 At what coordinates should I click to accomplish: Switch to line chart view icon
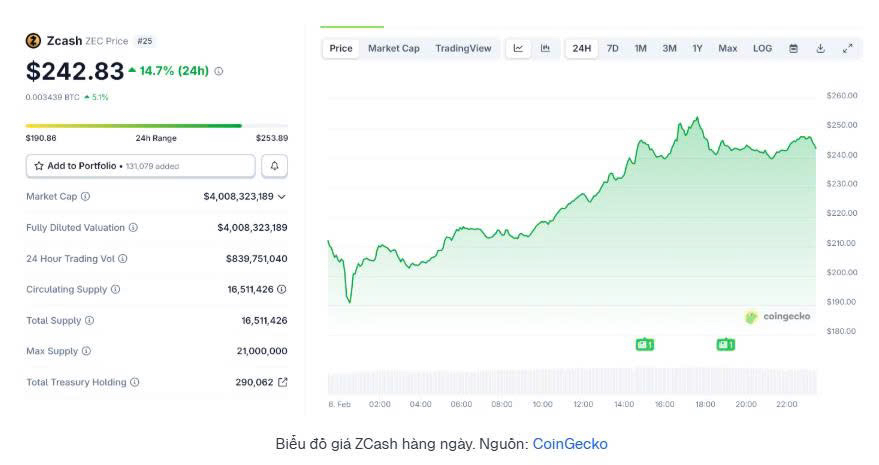[x=519, y=49]
